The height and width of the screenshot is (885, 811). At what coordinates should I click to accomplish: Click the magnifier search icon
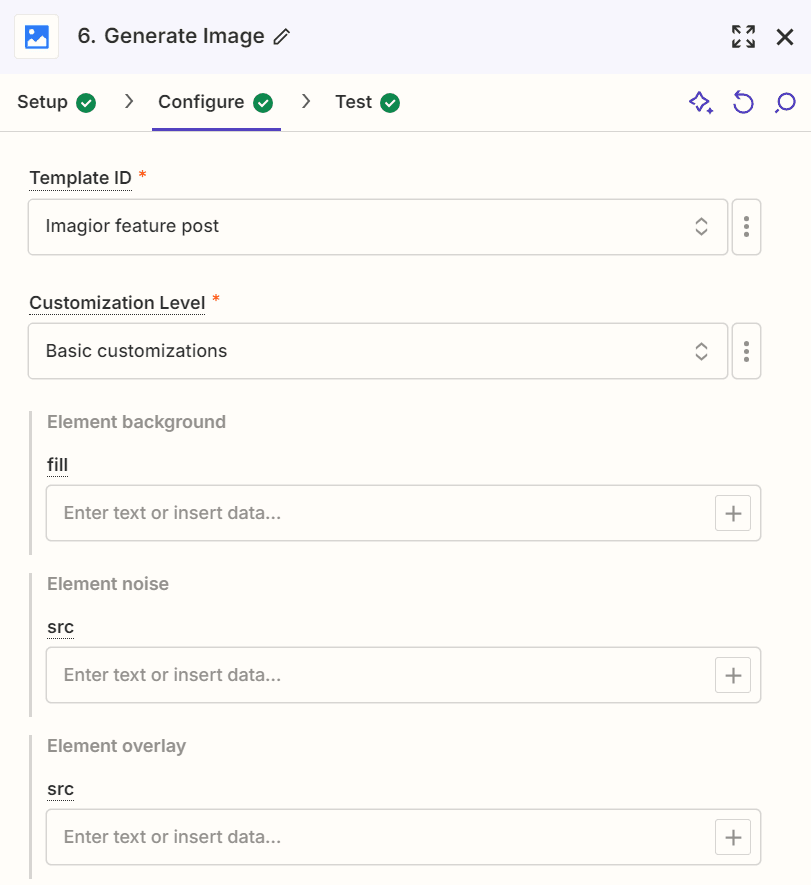(x=785, y=102)
